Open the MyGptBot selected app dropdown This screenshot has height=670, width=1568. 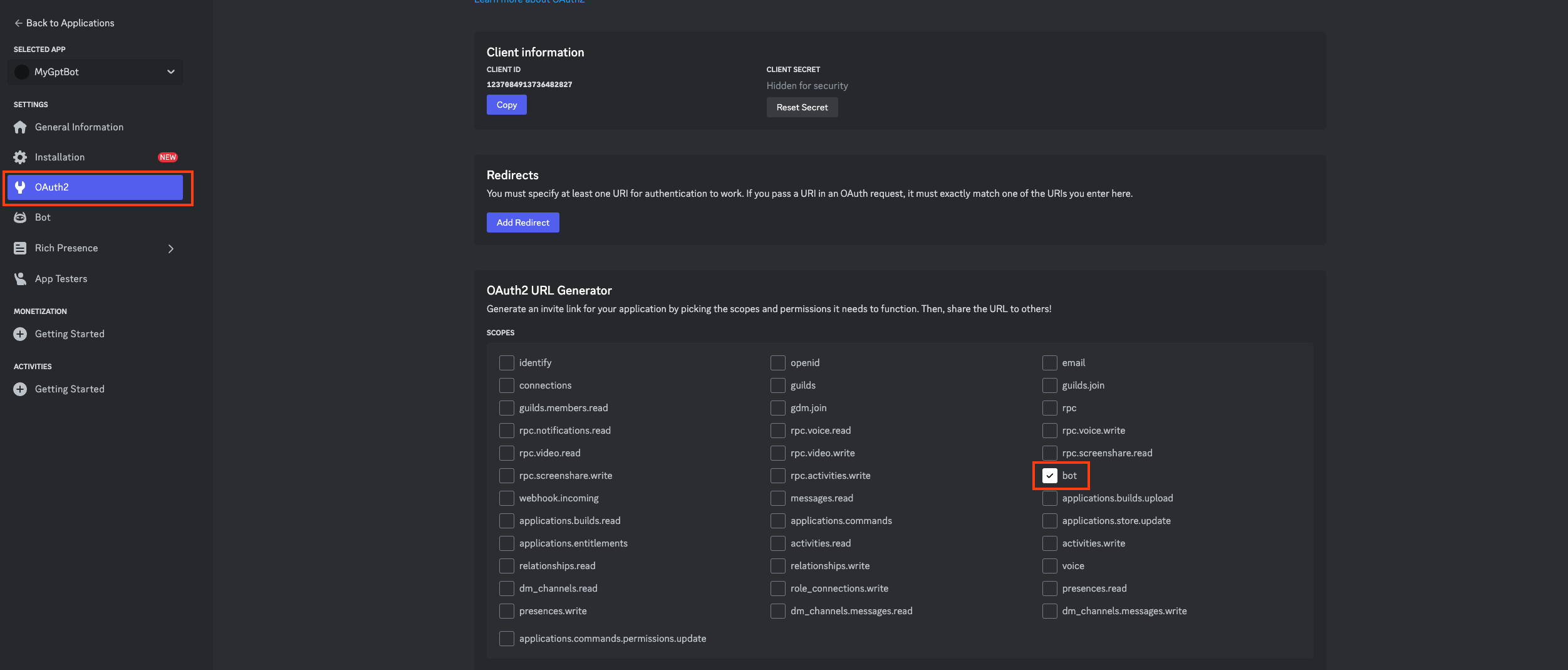tap(95, 72)
